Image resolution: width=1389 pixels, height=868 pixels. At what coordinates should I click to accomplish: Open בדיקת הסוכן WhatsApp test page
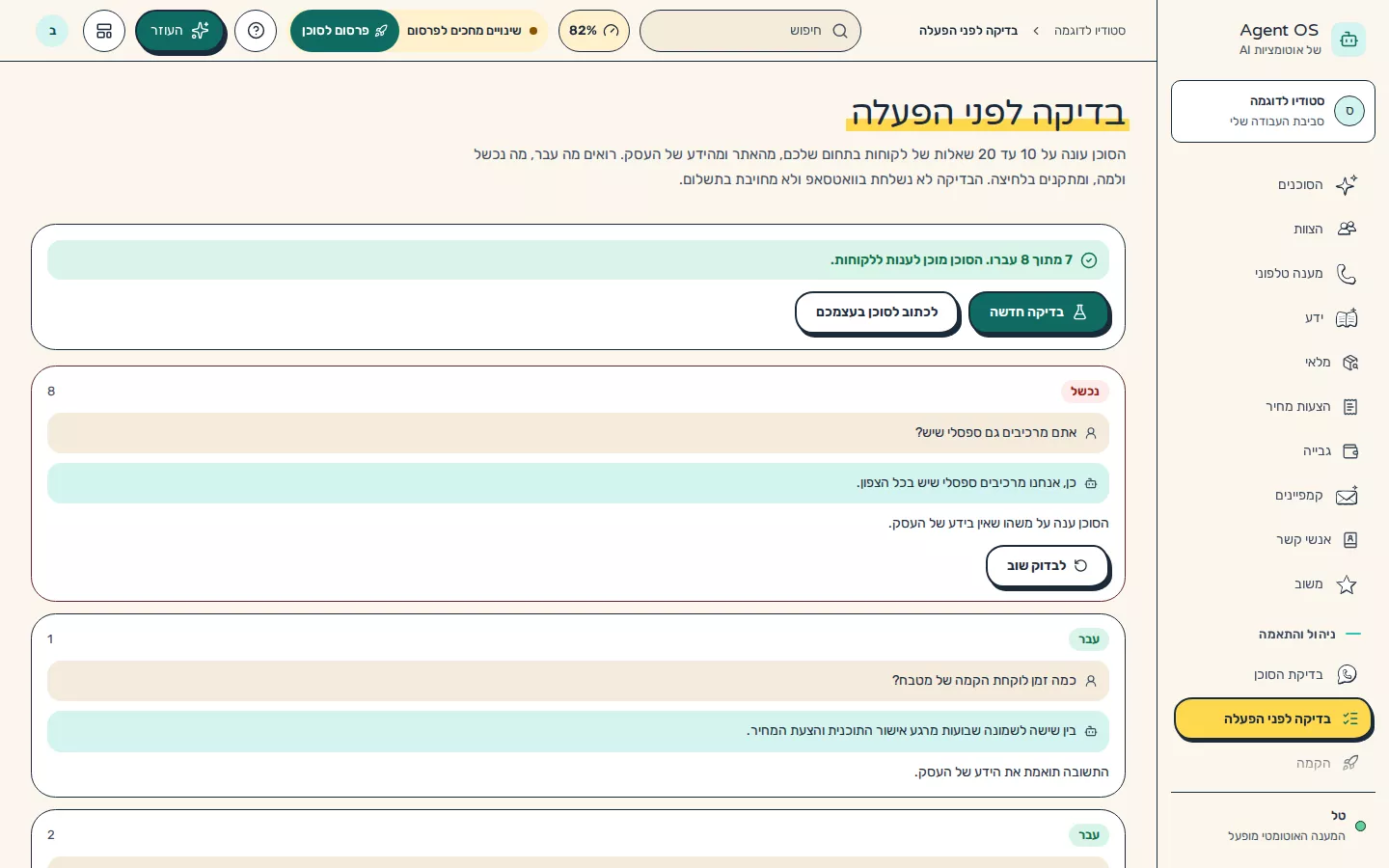tap(1272, 675)
